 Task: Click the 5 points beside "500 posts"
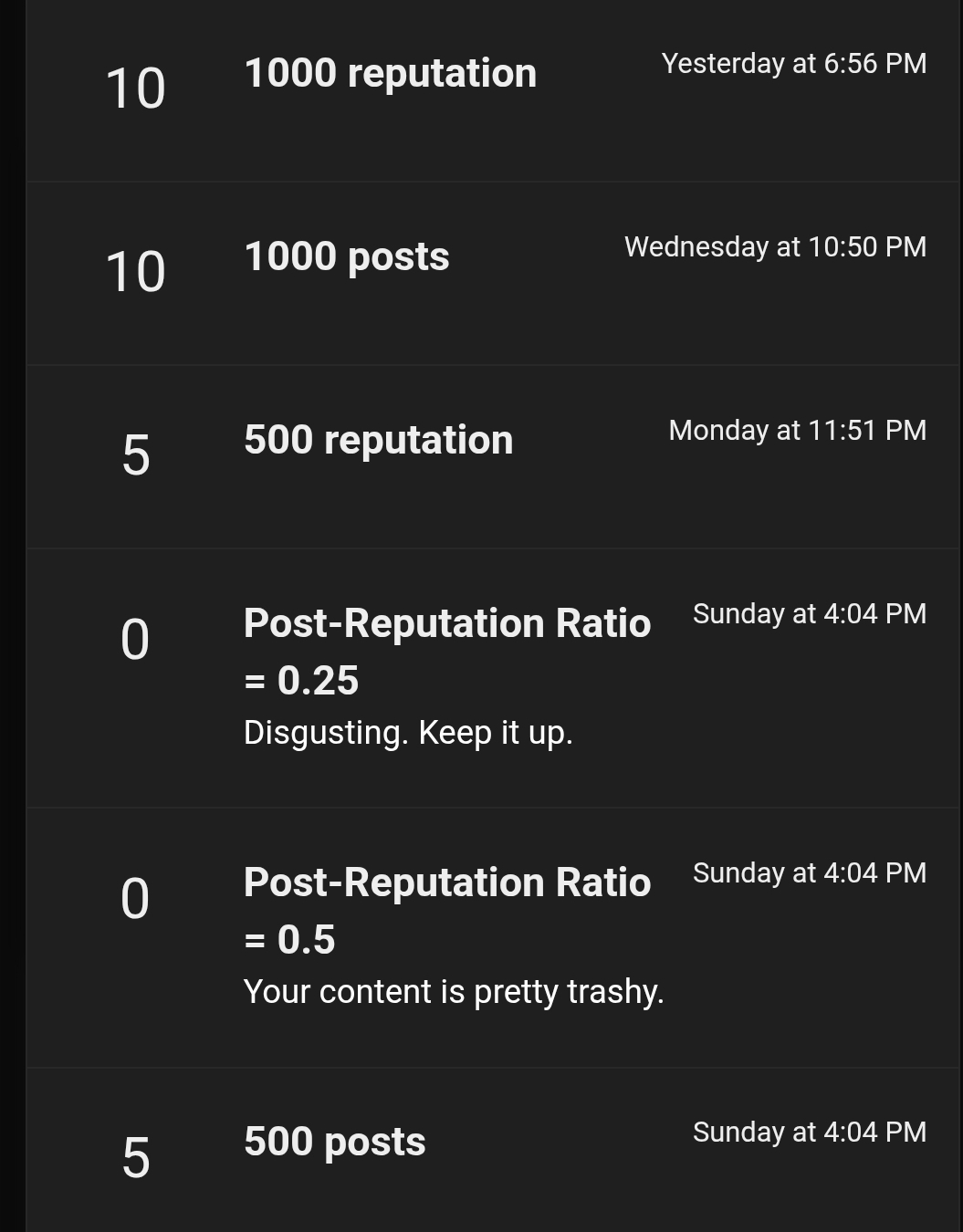click(x=135, y=1158)
